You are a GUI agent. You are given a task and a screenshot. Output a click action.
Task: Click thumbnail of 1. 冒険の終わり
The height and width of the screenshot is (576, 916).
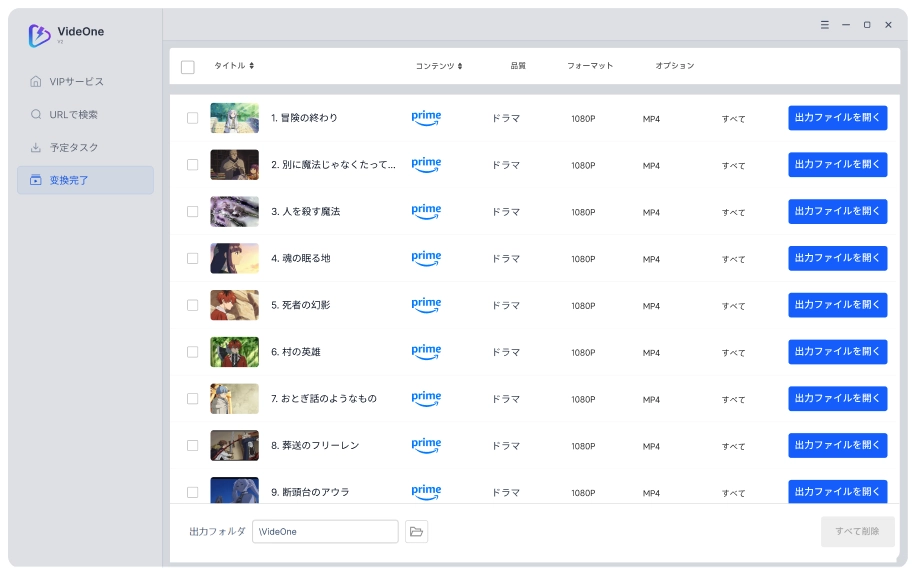234,118
